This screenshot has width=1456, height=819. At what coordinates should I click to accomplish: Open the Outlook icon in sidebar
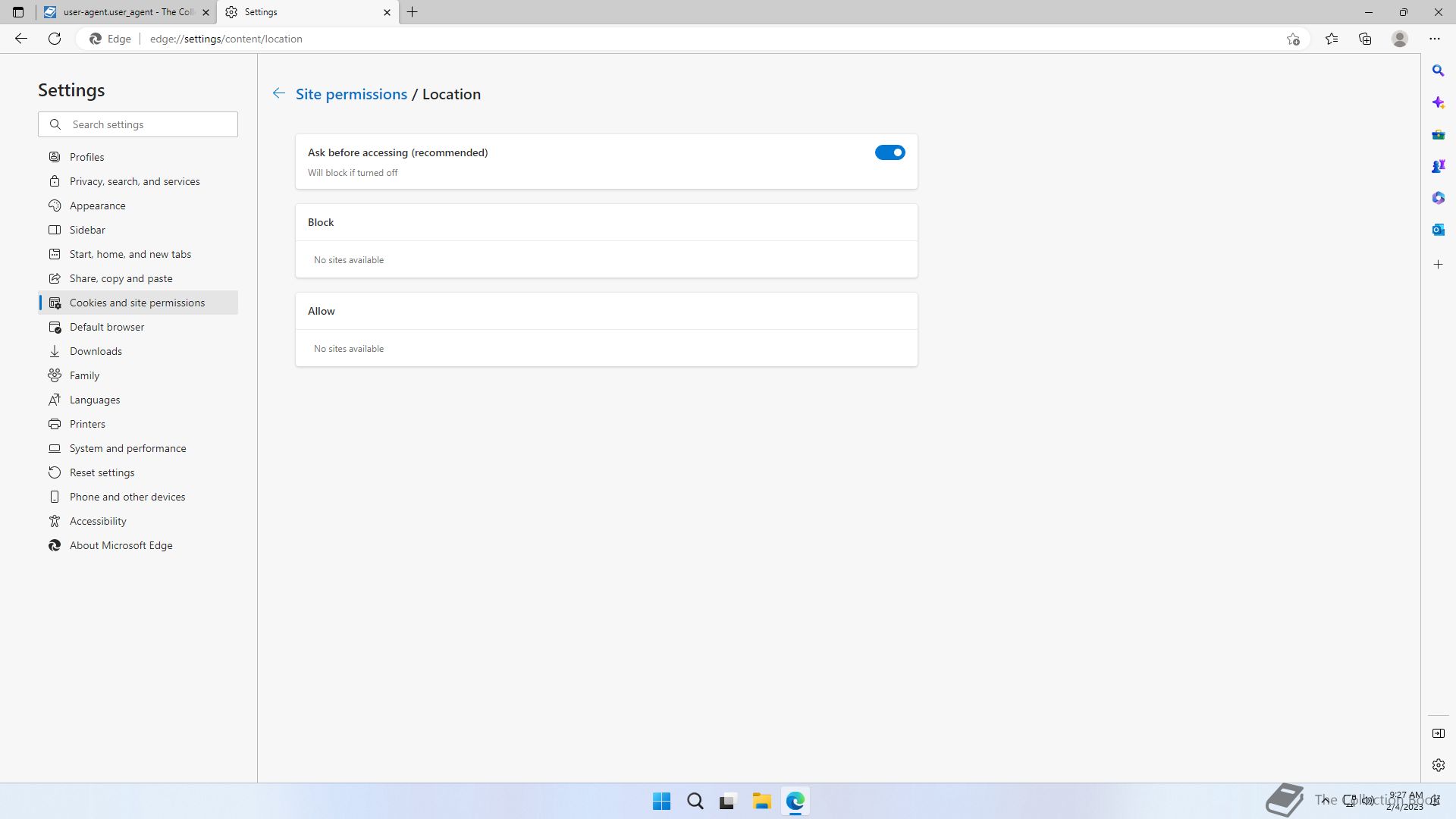[1438, 230]
